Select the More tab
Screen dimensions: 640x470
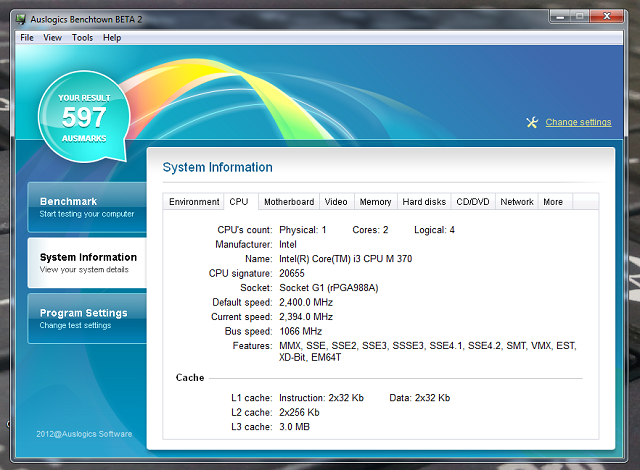[553, 202]
